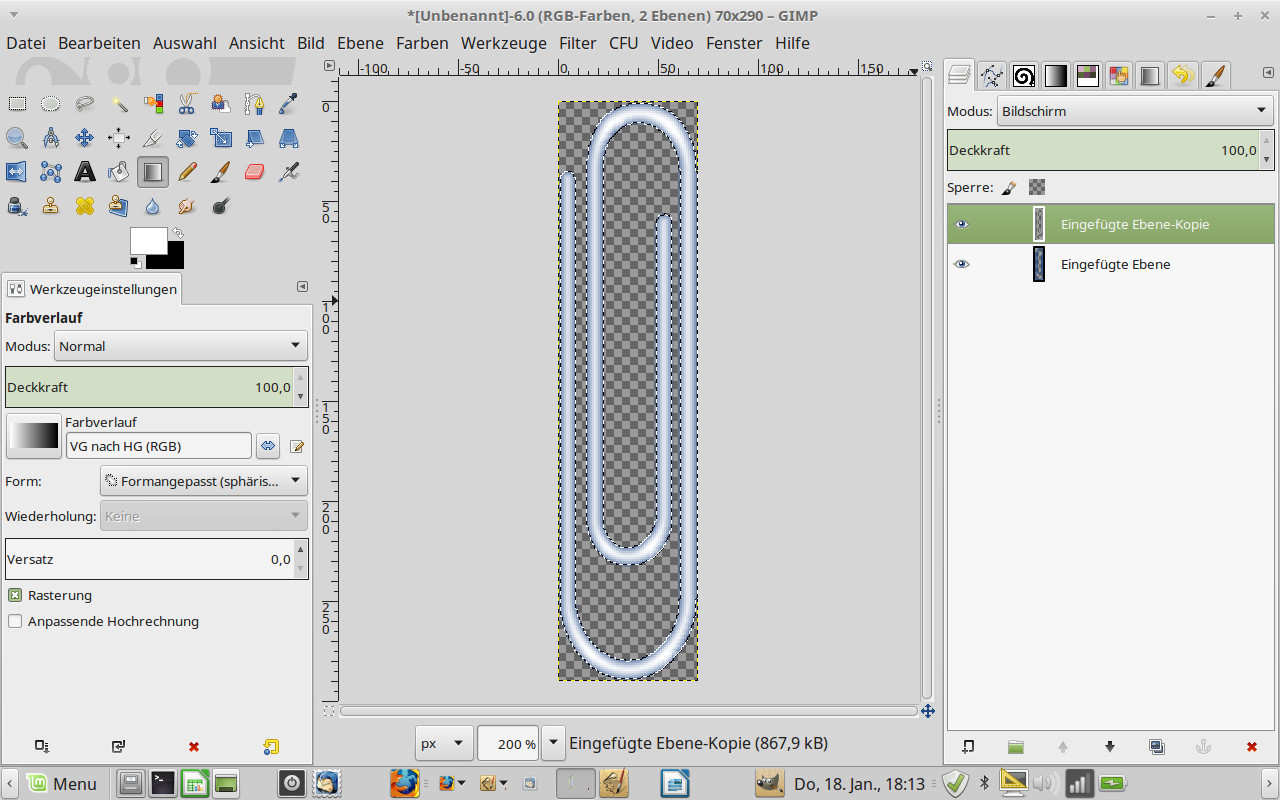Viewport: 1280px width, 800px height.
Task: Select the Bucket Fill tool
Action: pos(119,172)
